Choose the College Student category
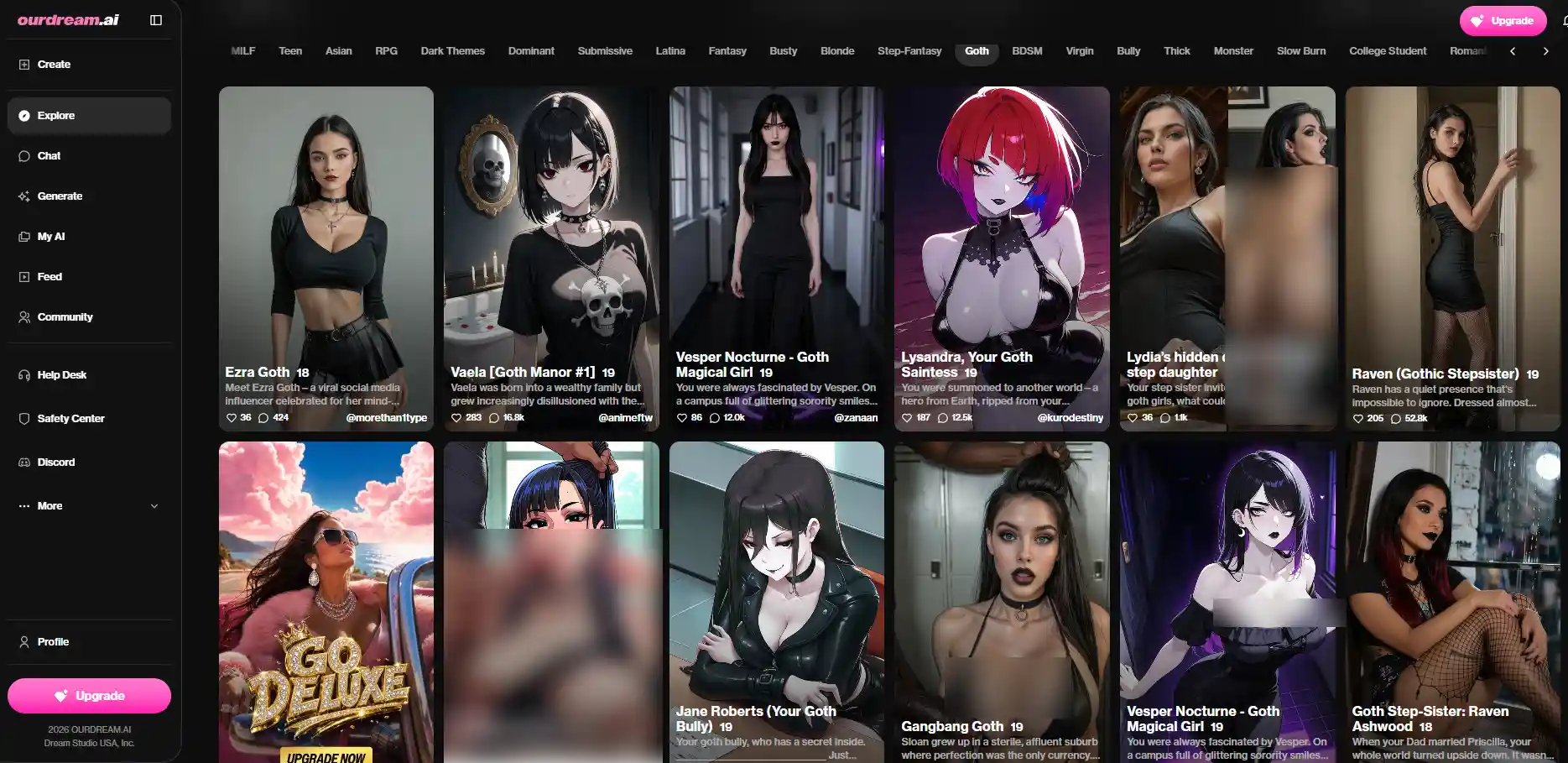 tap(1387, 51)
